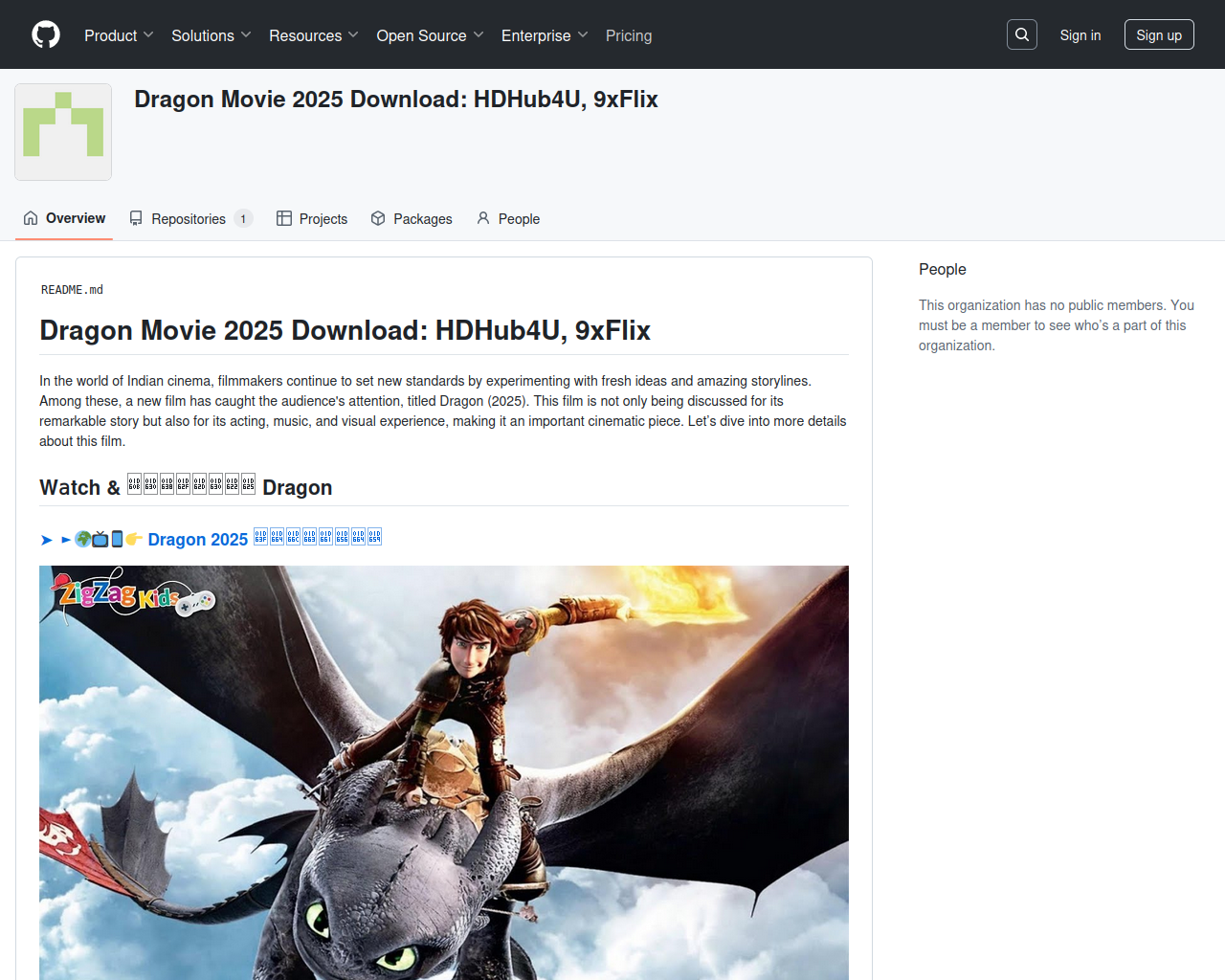Switch to the Repositories tab

point(189,219)
